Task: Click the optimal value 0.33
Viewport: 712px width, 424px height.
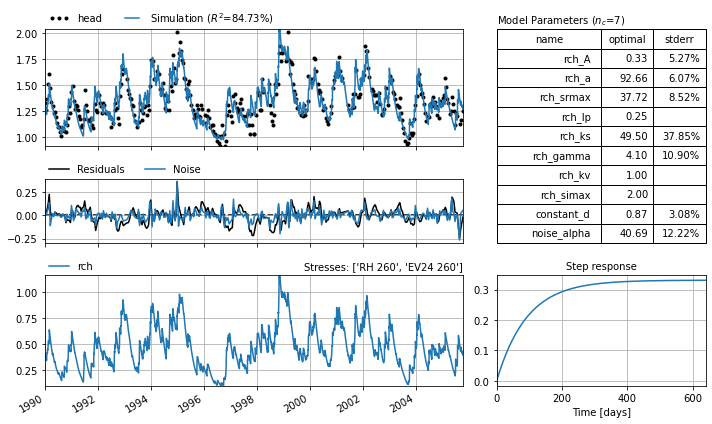Action: pos(636,59)
